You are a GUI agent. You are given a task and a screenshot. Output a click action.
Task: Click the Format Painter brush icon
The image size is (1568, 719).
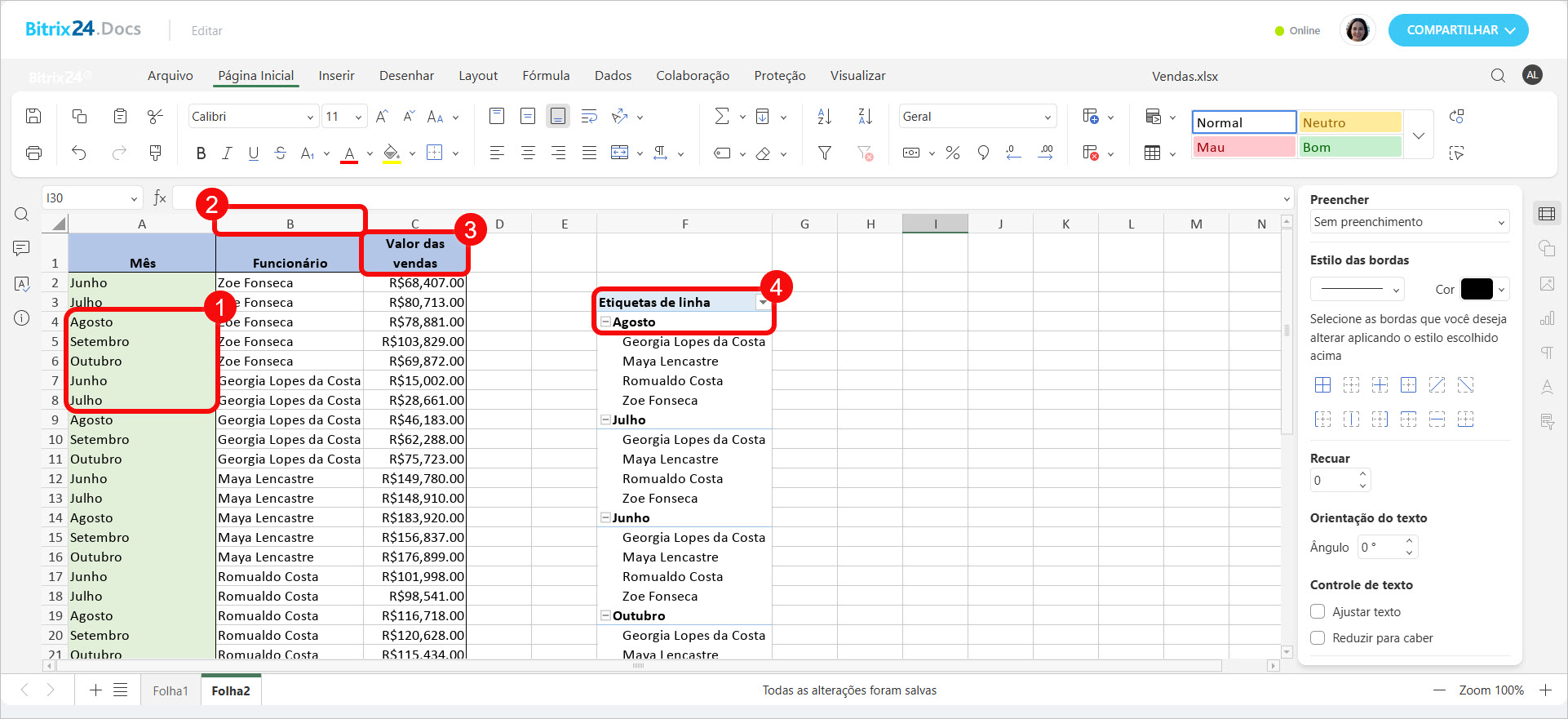[x=155, y=153]
